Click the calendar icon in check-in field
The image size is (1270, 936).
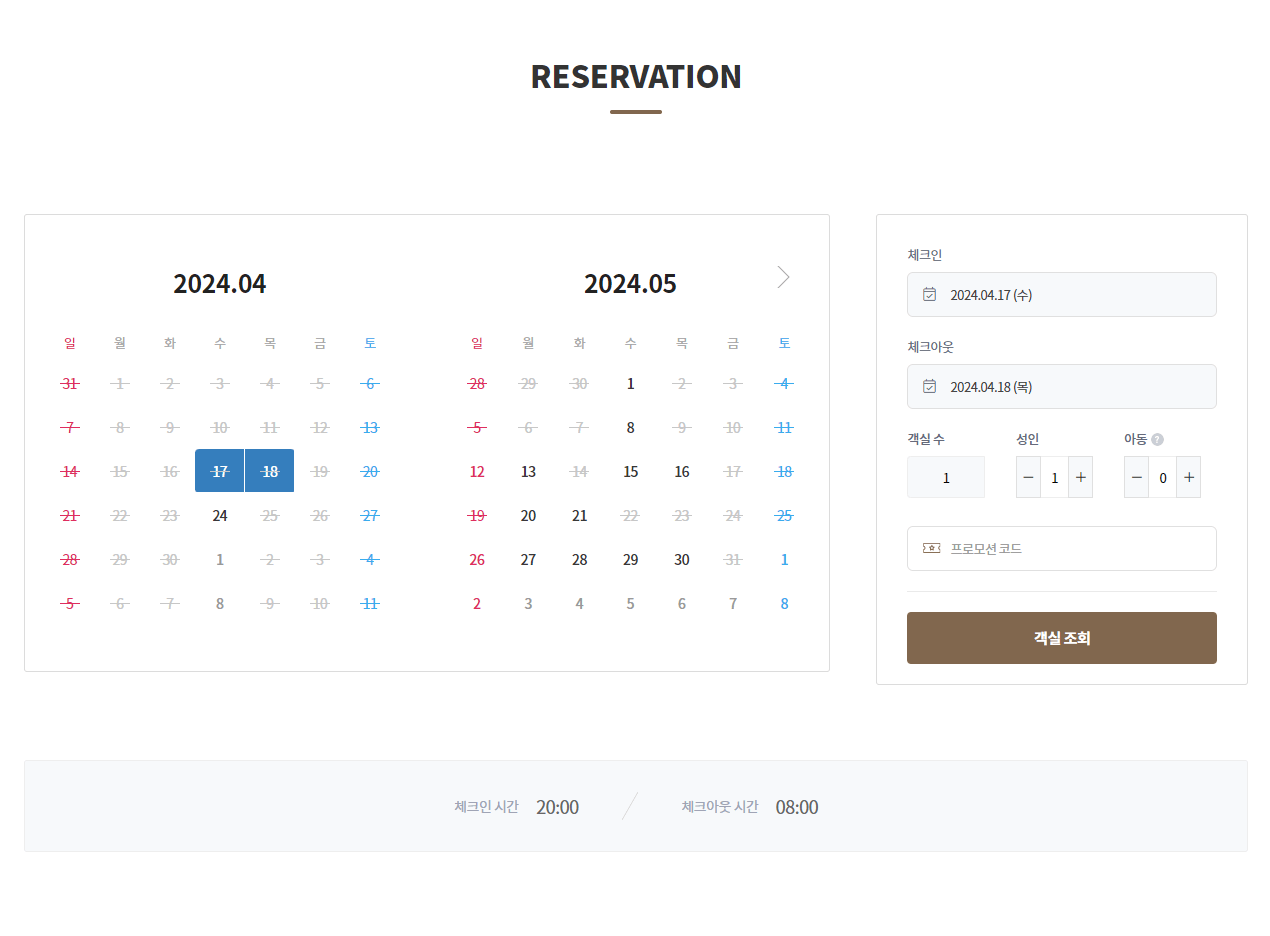tap(929, 294)
